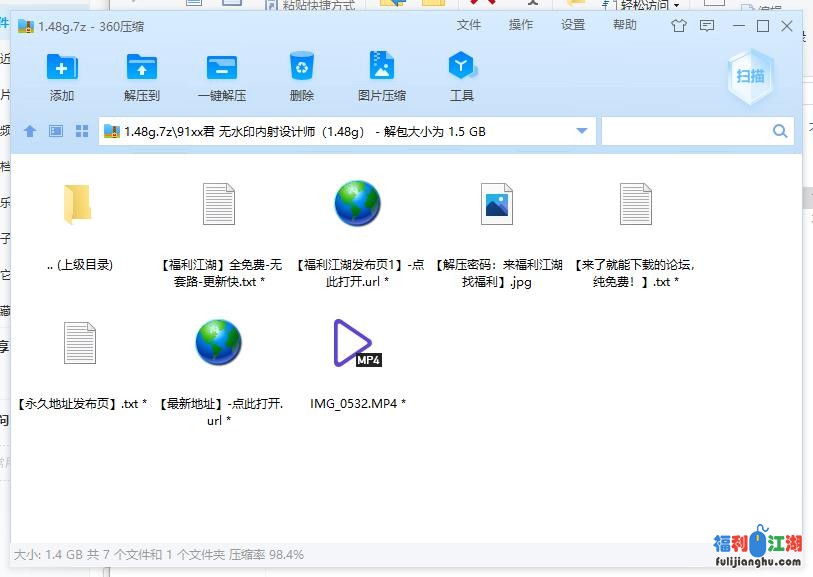Viewport: 813px width, 577px height.
Task: Click the feedback comment icon in titlebar
Action: pyautogui.click(x=706, y=26)
